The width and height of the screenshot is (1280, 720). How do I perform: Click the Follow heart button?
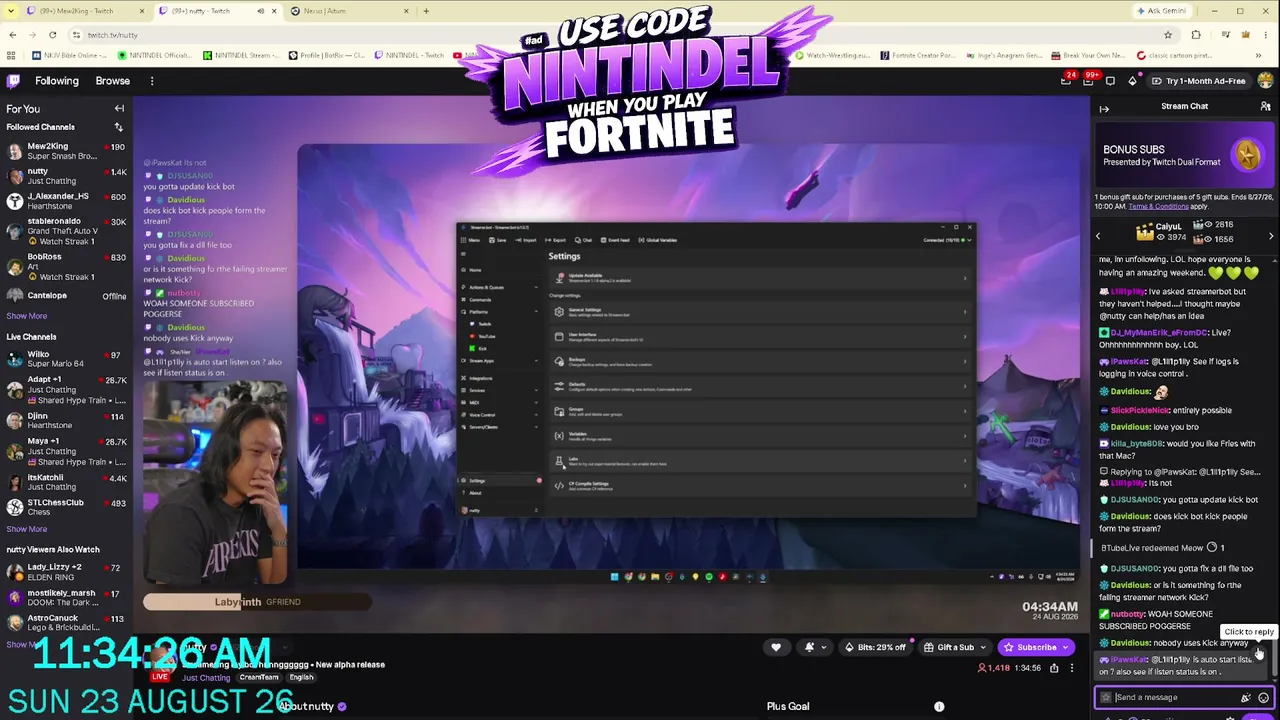pos(776,647)
